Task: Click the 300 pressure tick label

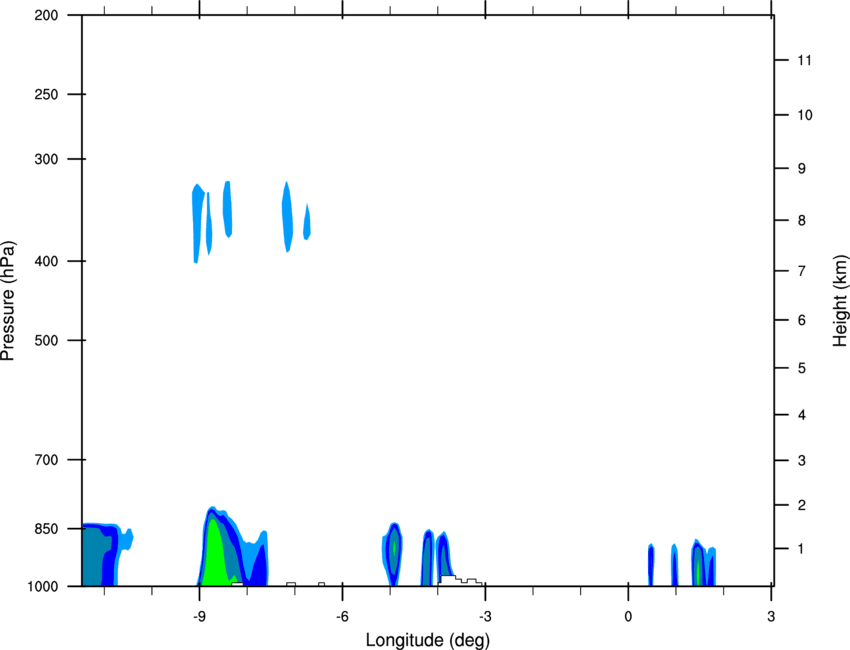Action: pyautogui.click(x=46, y=159)
